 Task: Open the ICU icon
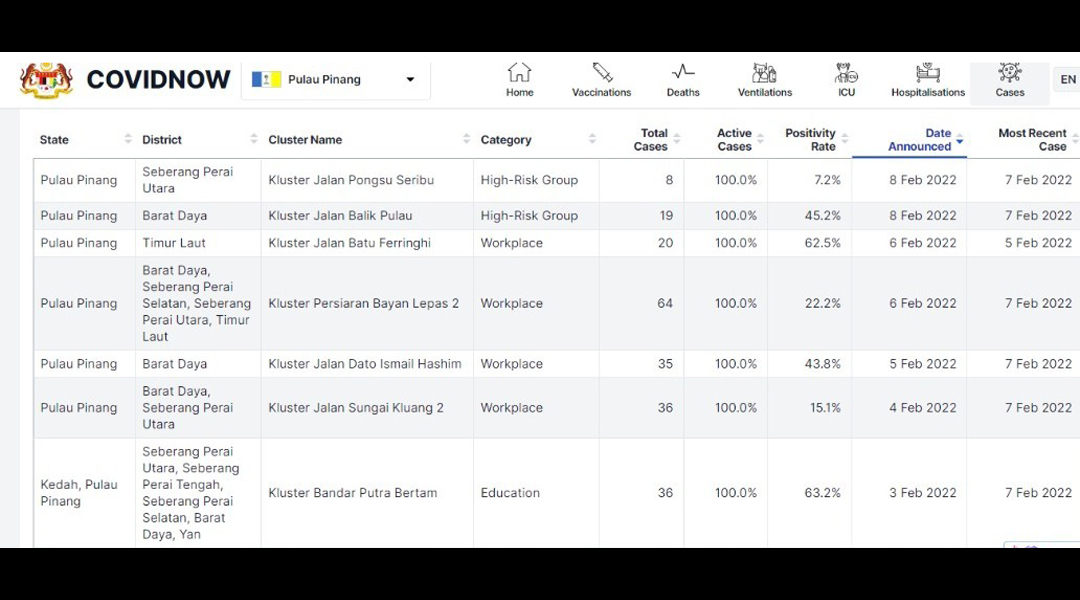click(847, 72)
